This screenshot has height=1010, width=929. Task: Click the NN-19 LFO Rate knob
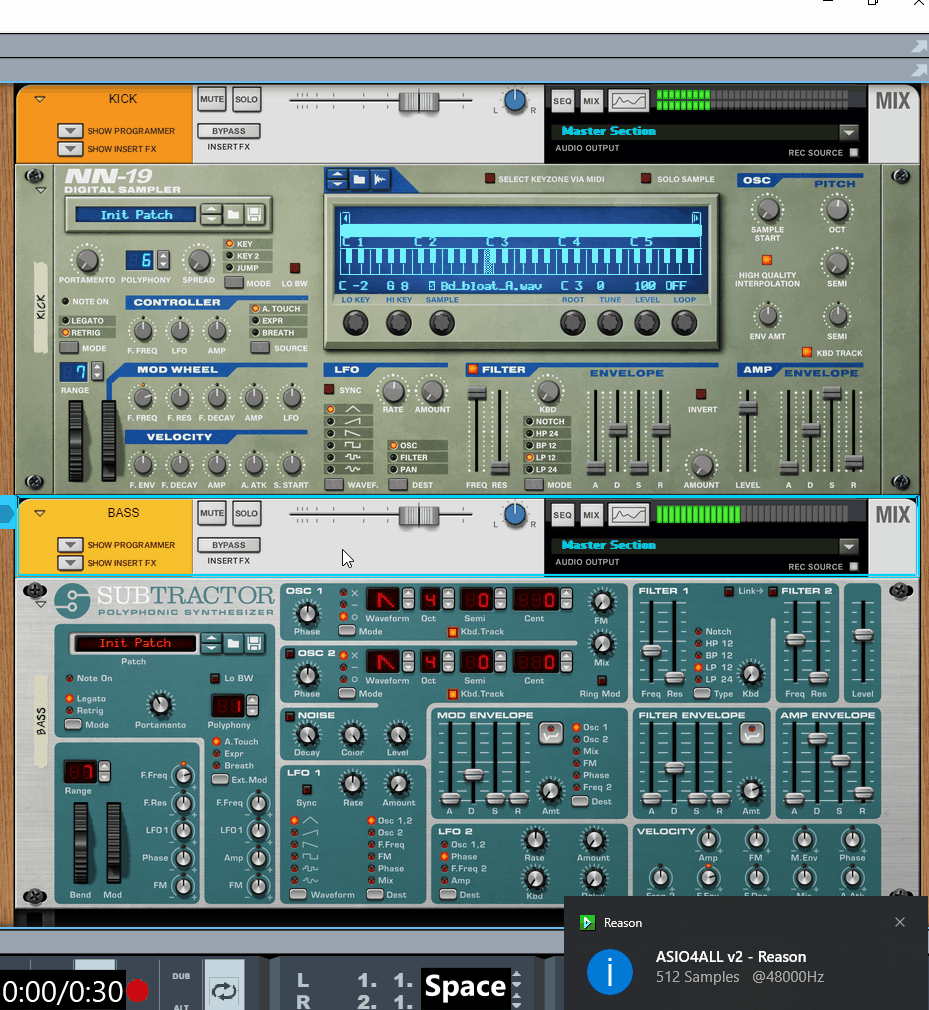click(393, 391)
